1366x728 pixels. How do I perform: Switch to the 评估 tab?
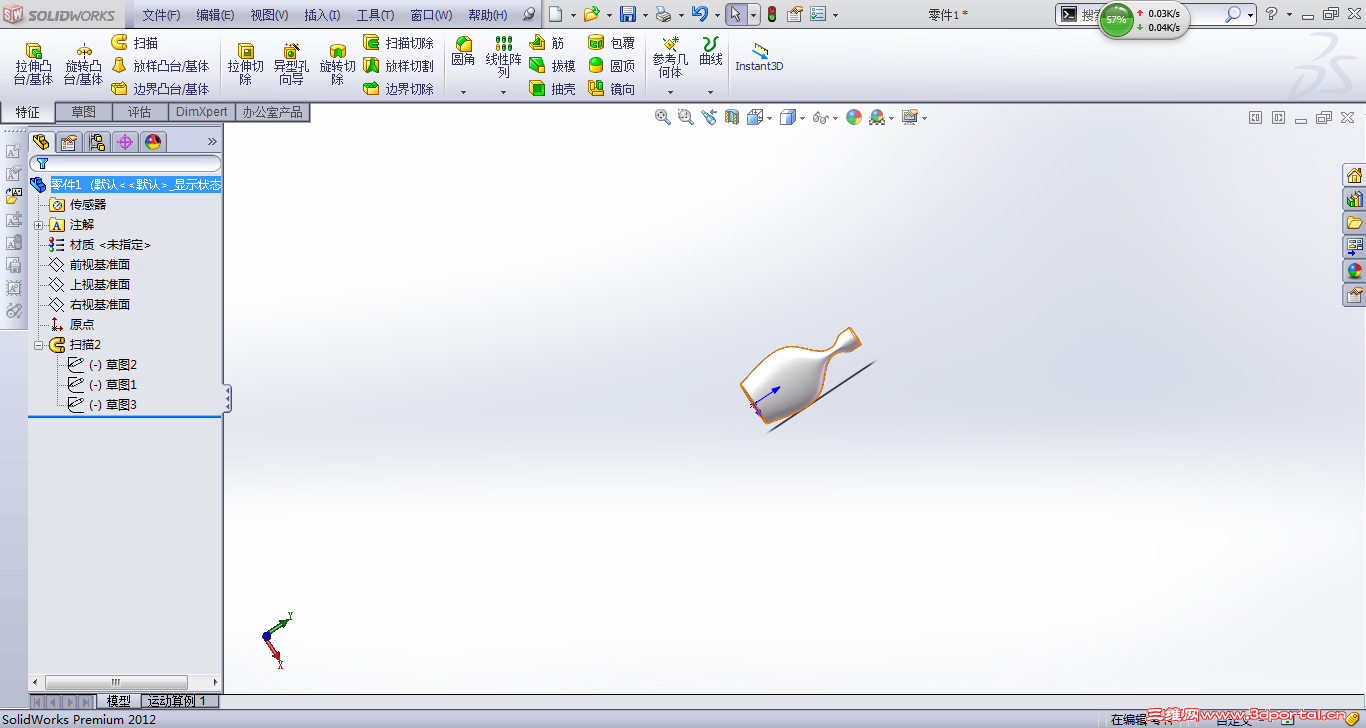coord(140,112)
